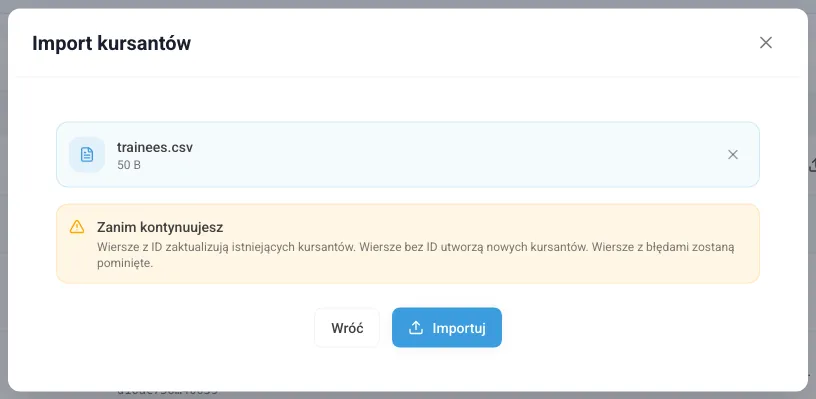Click the Zanim kontynuujesz heading
The height and width of the screenshot is (399, 816).
click(x=160, y=227)
